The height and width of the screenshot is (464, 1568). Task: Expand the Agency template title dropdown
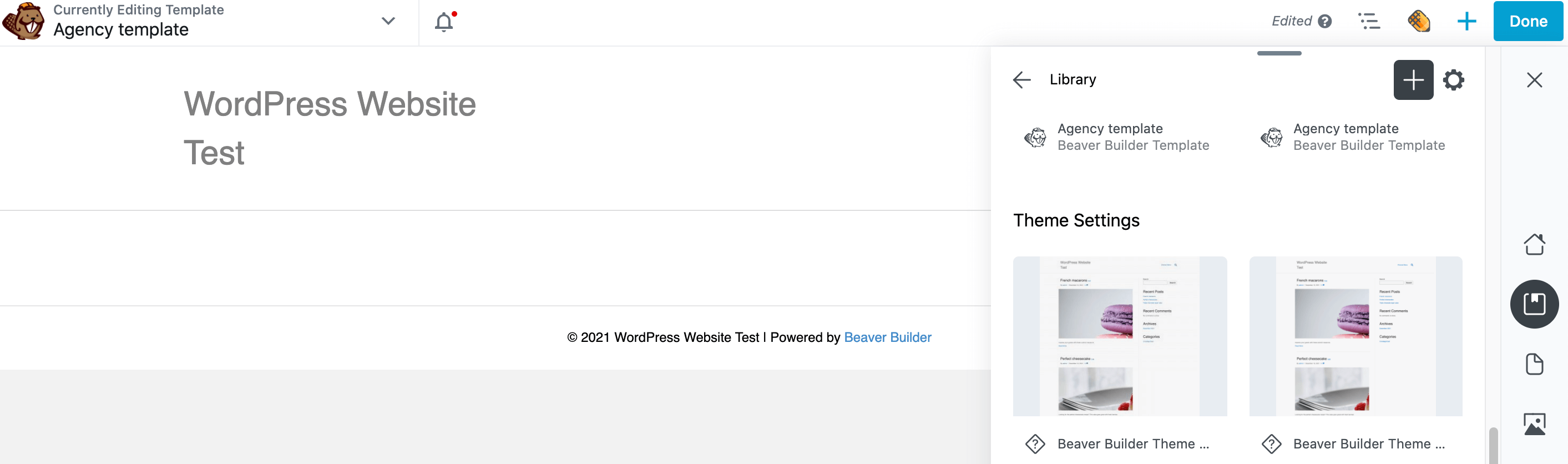(x=388, y=21)
